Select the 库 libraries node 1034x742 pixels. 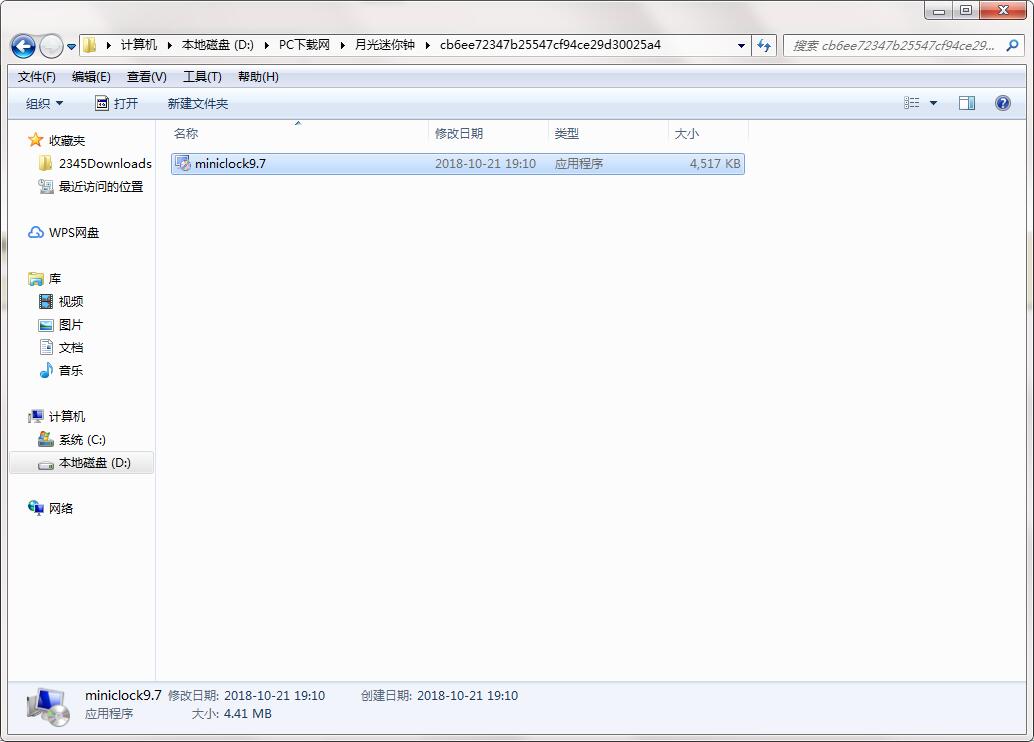pyautogui.click(x=45, y=278)
